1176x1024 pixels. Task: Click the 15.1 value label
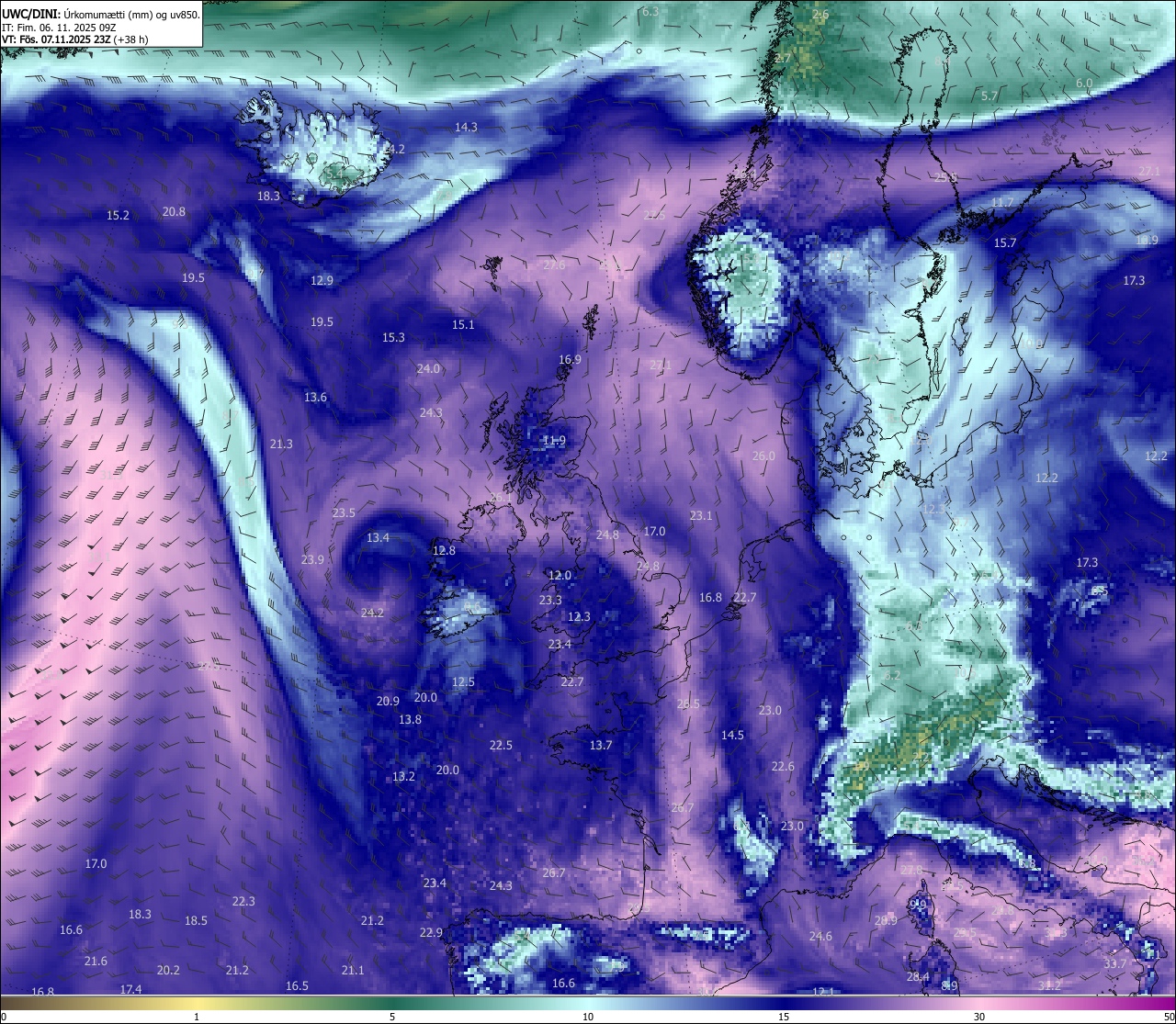463,324
